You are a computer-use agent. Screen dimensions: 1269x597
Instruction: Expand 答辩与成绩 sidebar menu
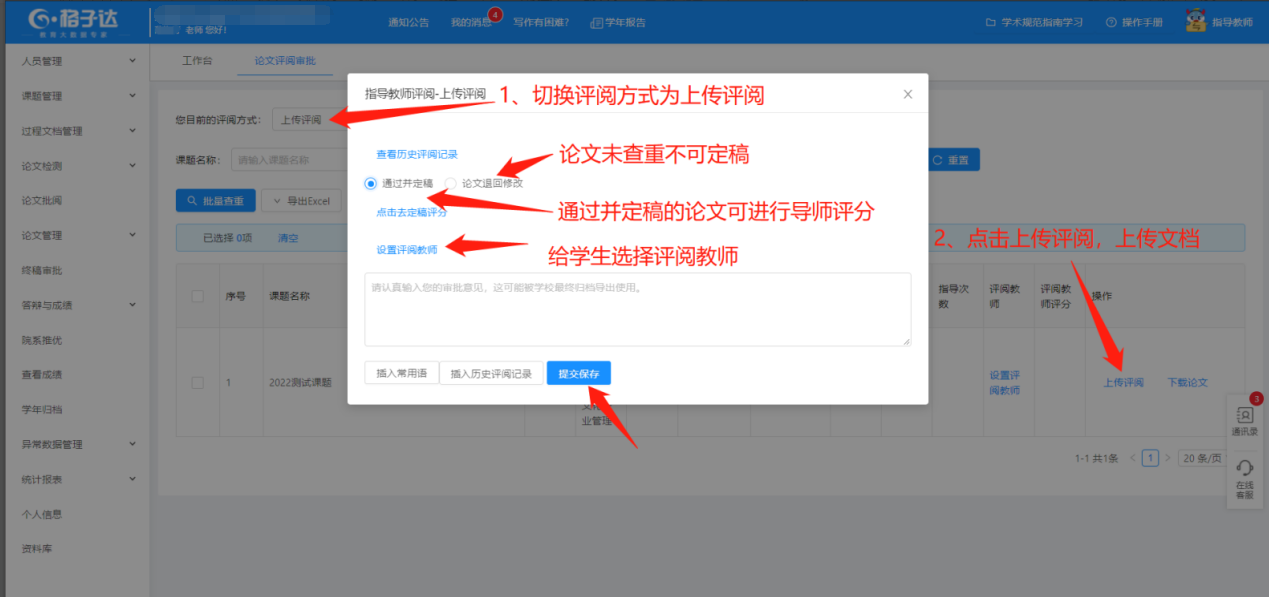coord(75,305)
